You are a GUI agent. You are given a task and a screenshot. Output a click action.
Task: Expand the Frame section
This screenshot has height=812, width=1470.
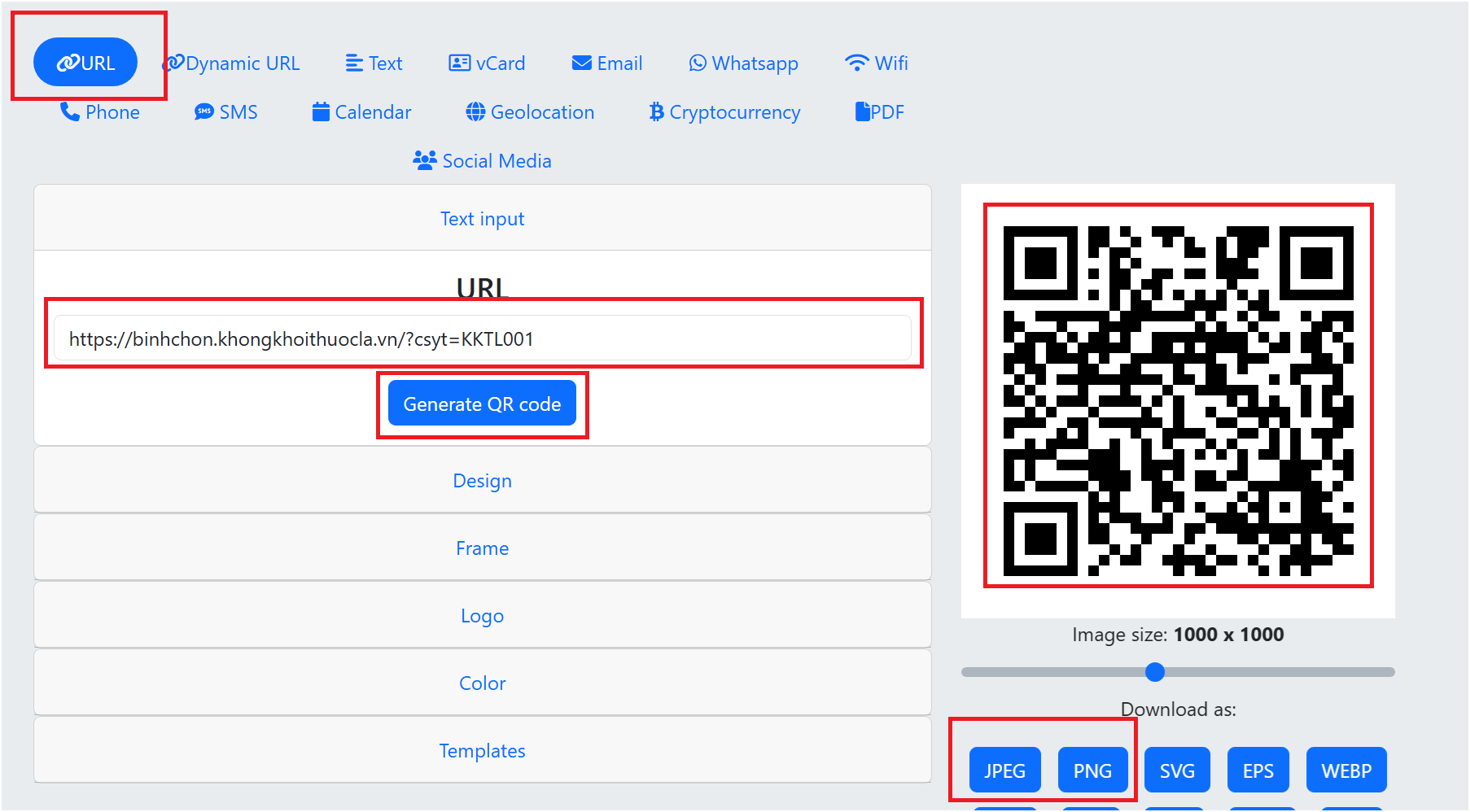pos(483,548)
